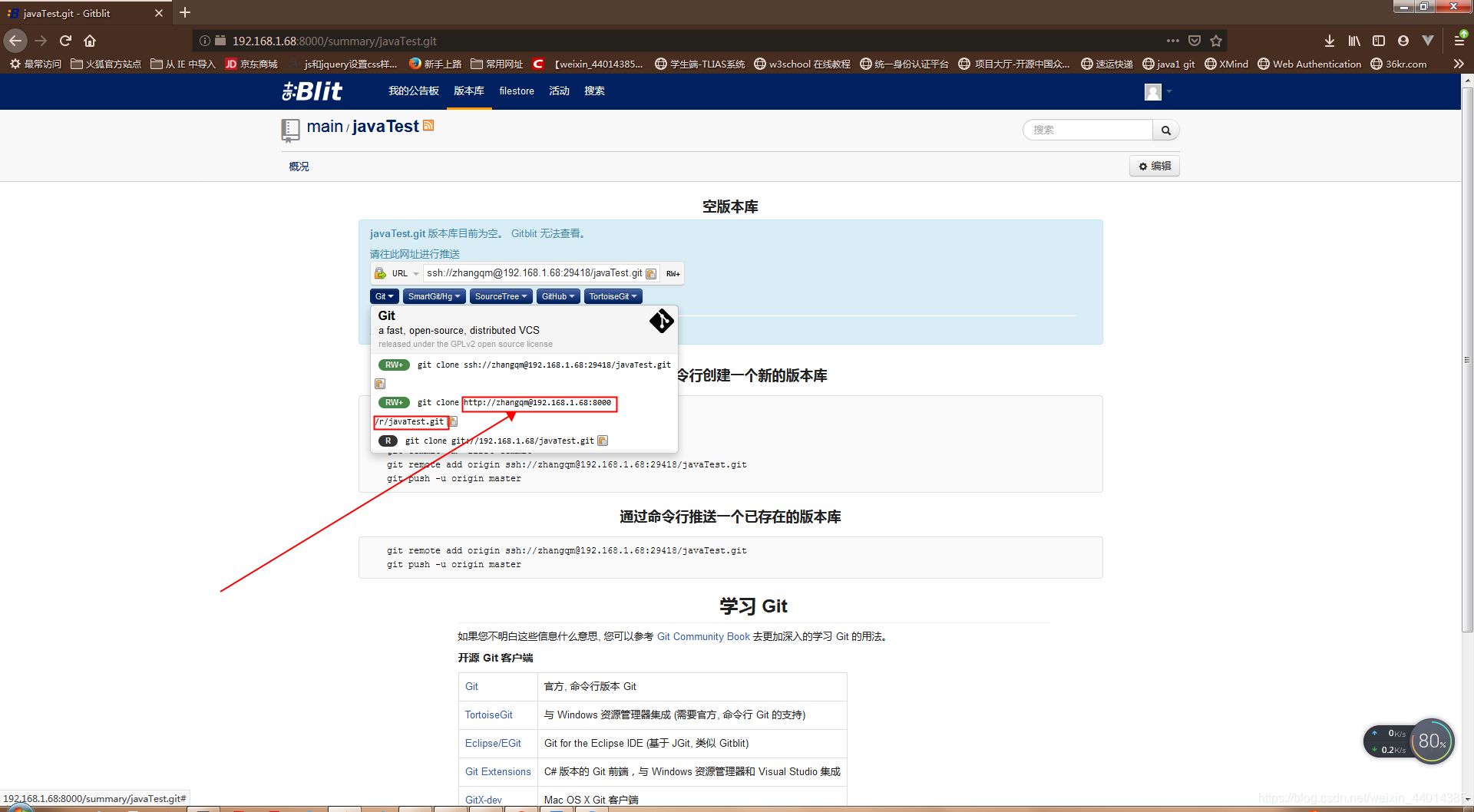
Task: Open the Firefox account icon
Action: point(1403,41)
